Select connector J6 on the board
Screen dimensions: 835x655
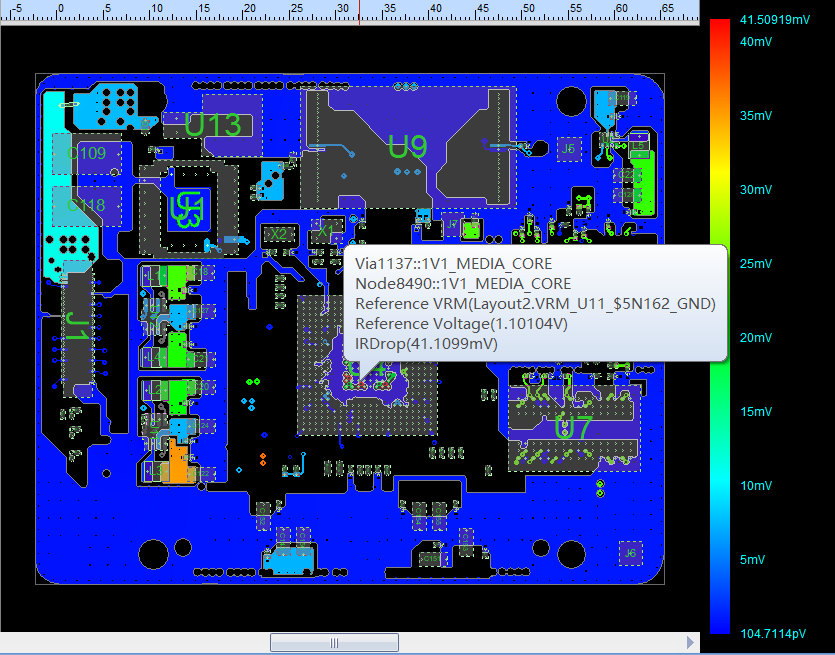pyautogui.click(x=631, y=553)
